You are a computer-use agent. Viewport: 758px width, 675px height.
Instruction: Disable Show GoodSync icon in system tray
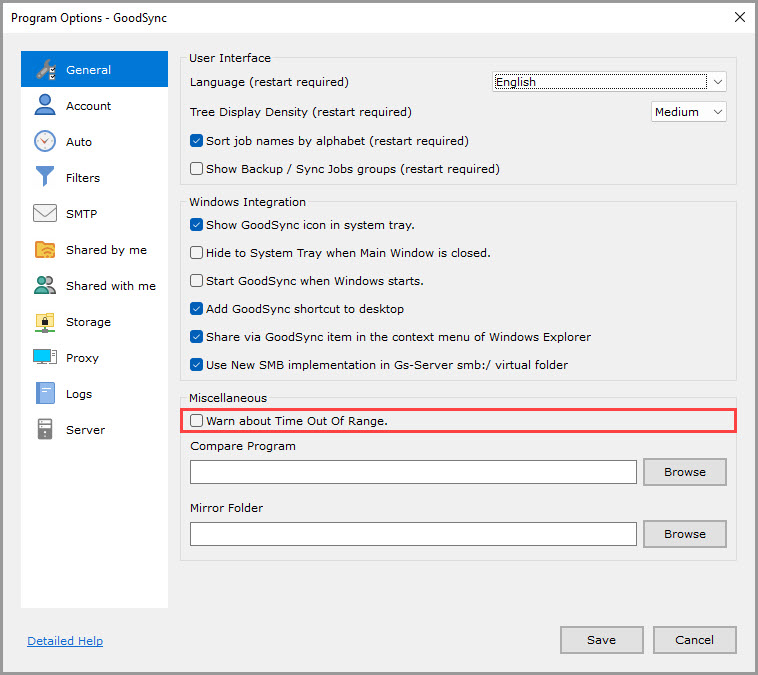(x=196, y=225)
